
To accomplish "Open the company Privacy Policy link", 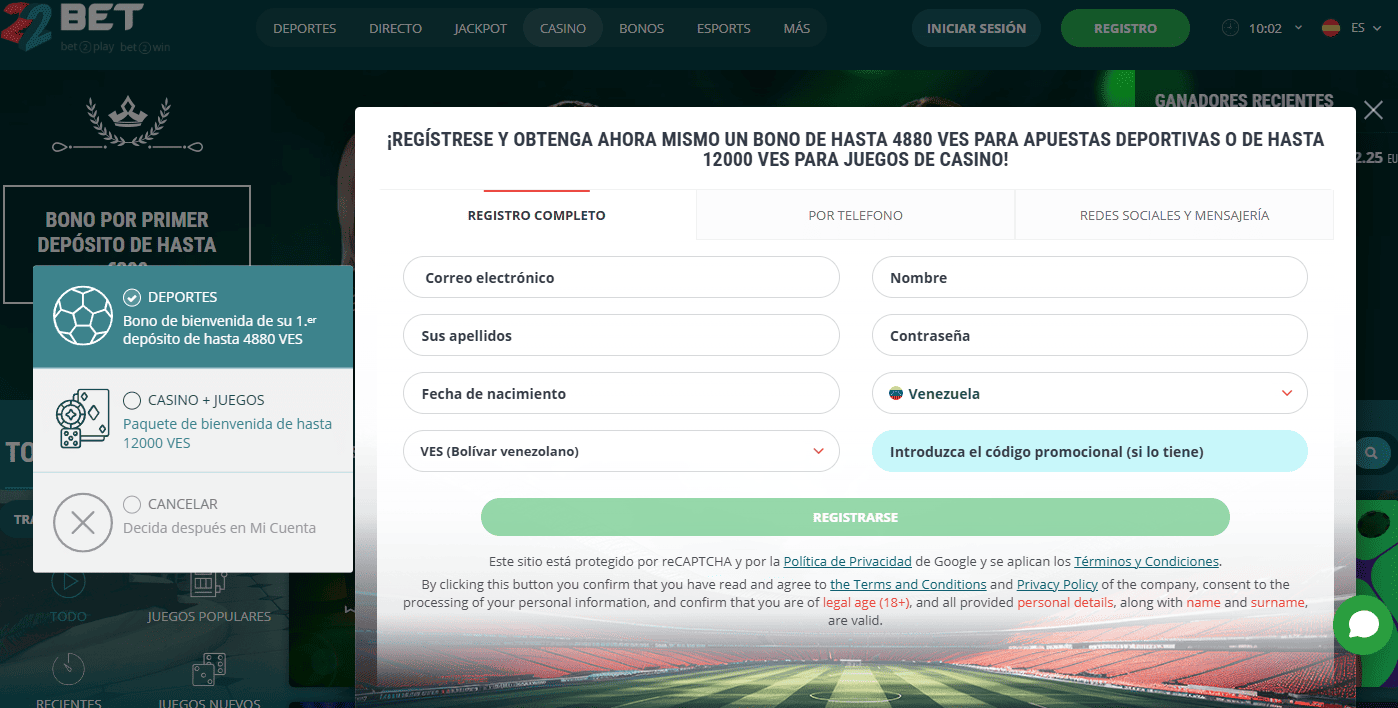I will click(1057, 584).
